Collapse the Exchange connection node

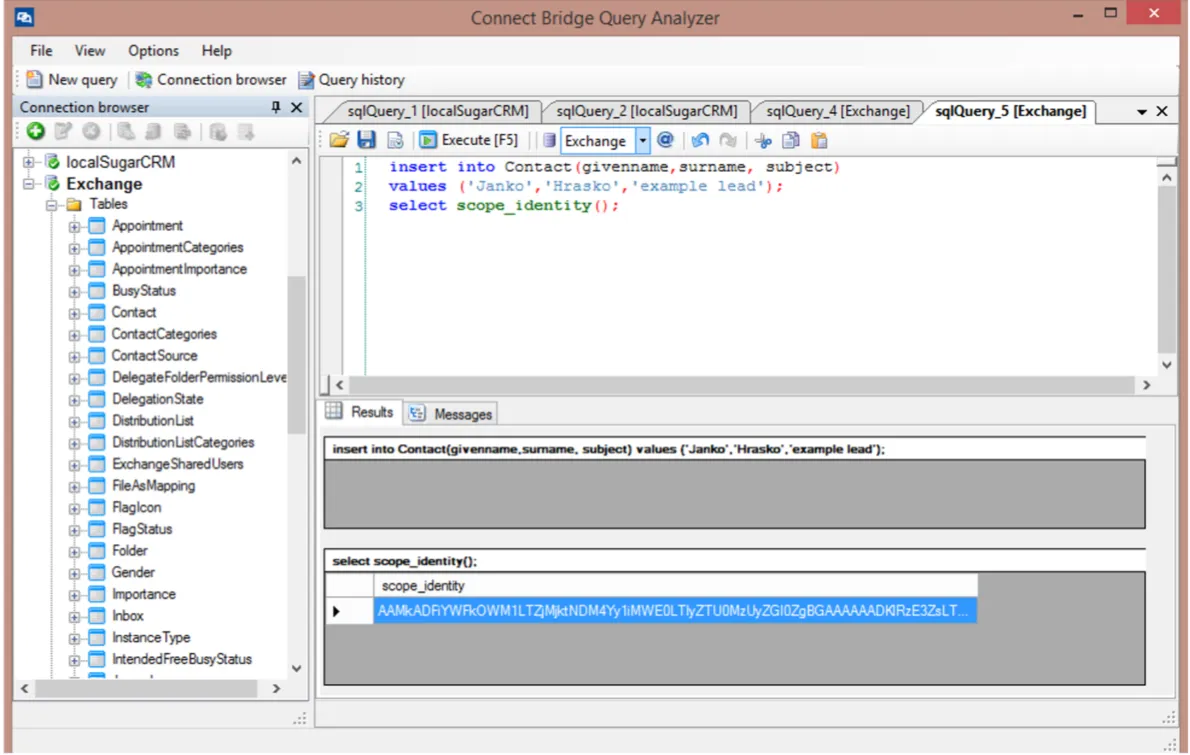[28, 184]
